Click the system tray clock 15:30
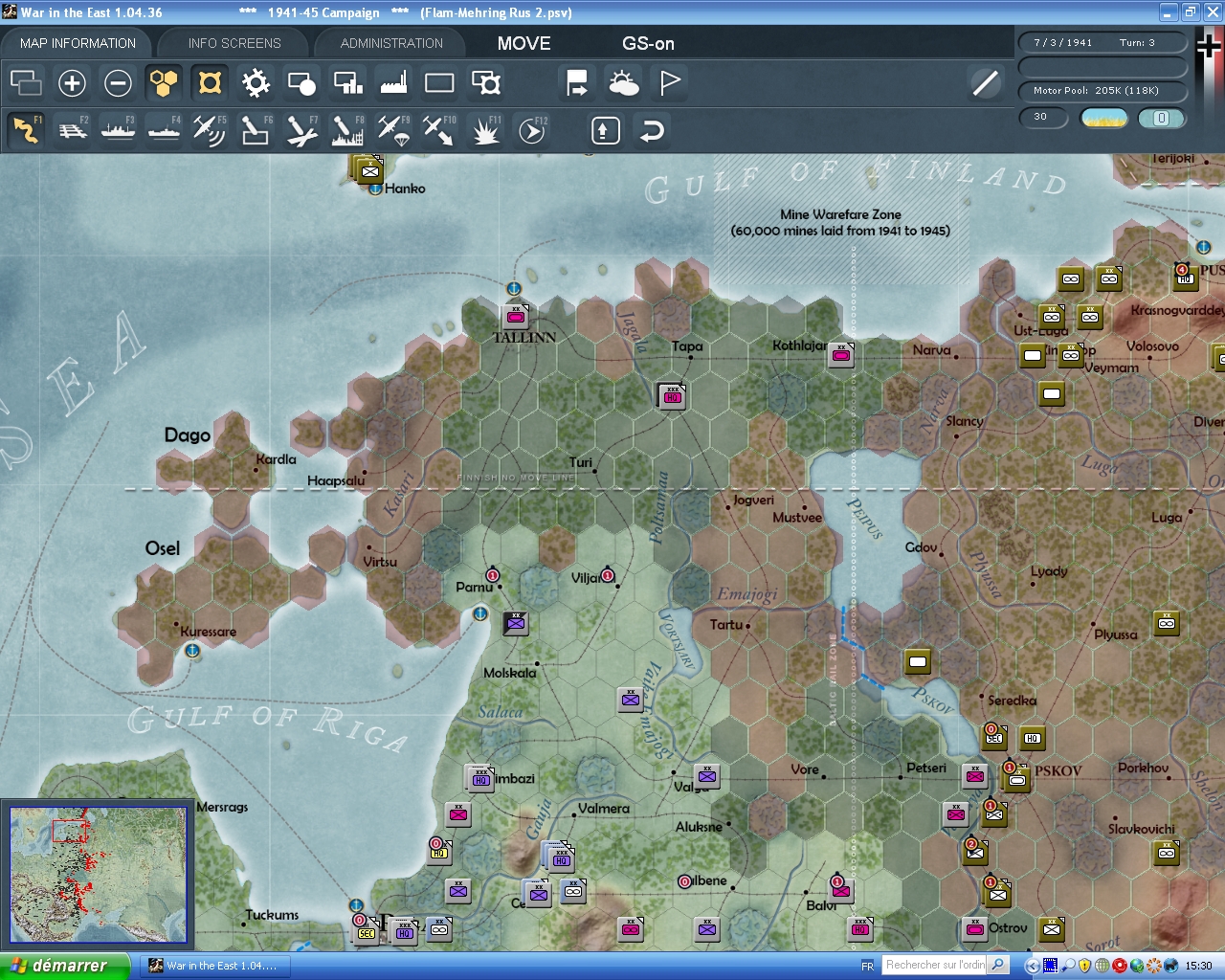The image size is (1225, 980). [1198, 966]
